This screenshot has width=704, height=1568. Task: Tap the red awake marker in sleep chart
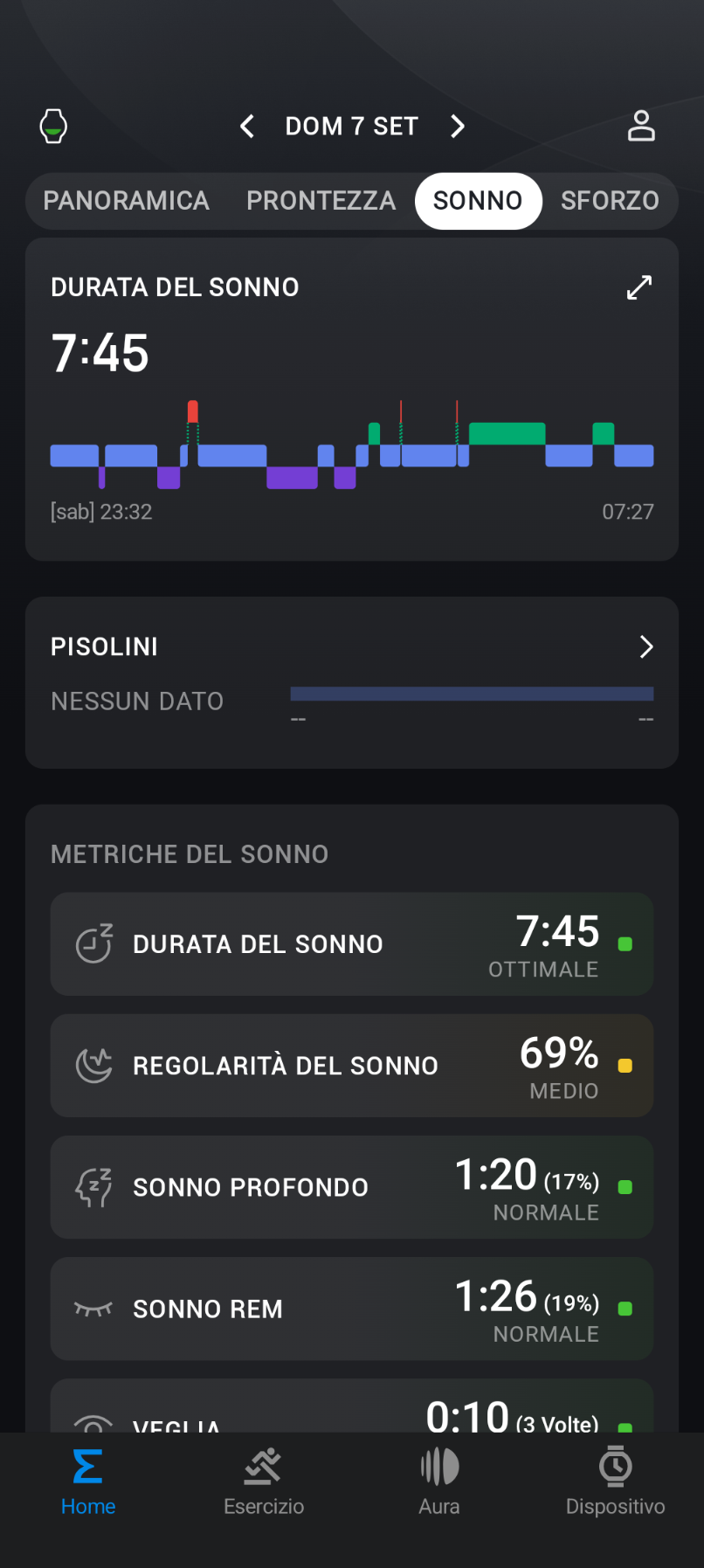(x=193, y=411)
